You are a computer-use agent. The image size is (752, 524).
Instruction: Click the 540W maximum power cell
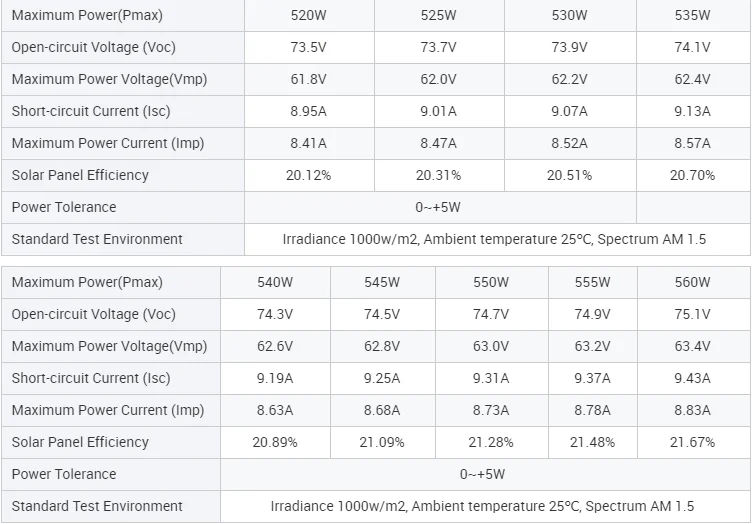[275, 283]
